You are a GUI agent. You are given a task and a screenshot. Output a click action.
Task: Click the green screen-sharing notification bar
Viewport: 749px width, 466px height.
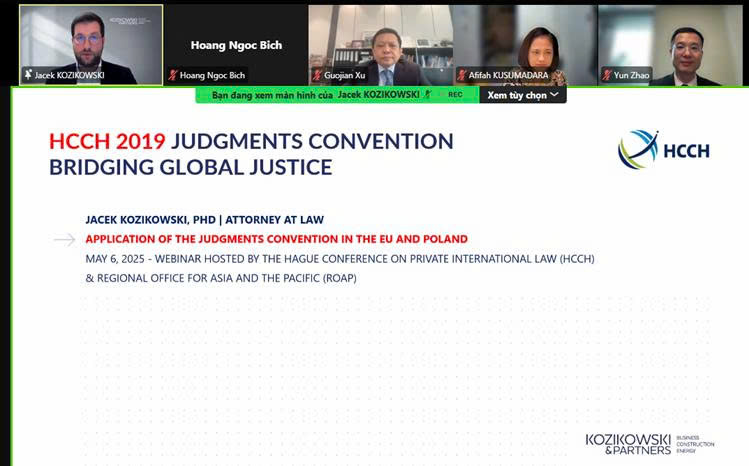[x=337, y=95]
